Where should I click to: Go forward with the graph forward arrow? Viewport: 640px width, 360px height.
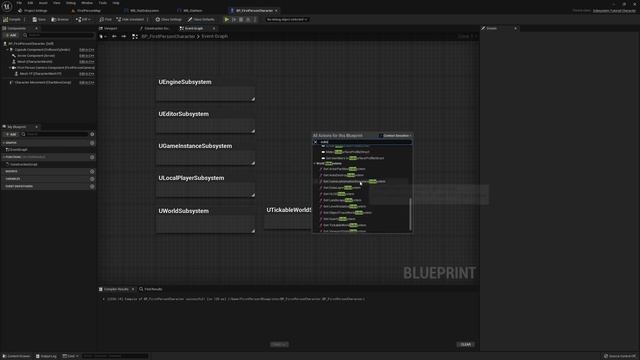pos(124,36)
